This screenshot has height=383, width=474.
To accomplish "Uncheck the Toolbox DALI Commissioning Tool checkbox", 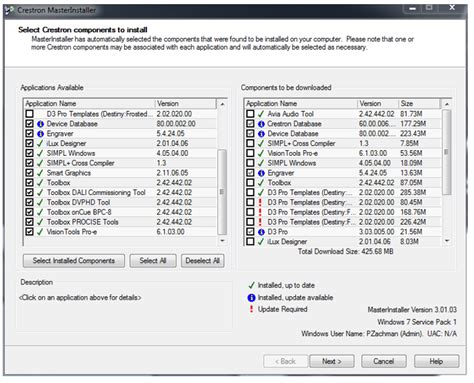I will pos(29,193).
